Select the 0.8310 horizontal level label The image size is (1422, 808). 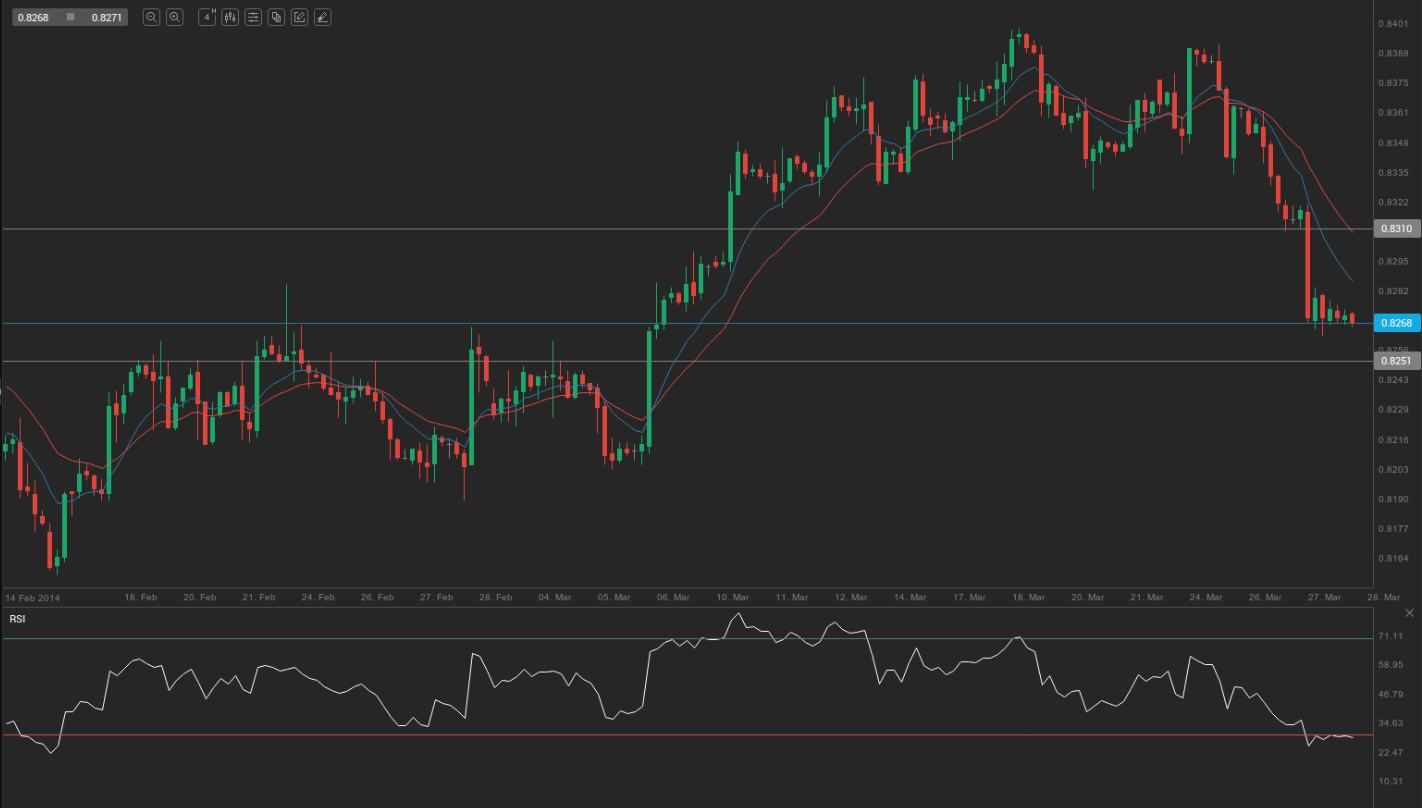point(1396,229)
